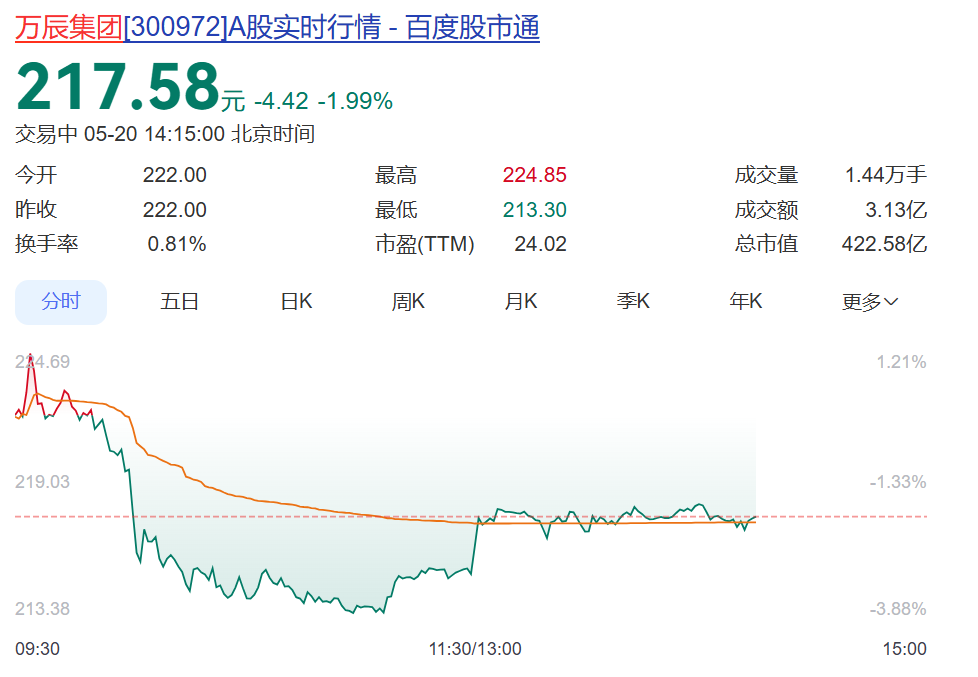Click the 总市值 value 422.58亿
The width and height of the screenshot is (978, 677).
click(x=884, y=244)
